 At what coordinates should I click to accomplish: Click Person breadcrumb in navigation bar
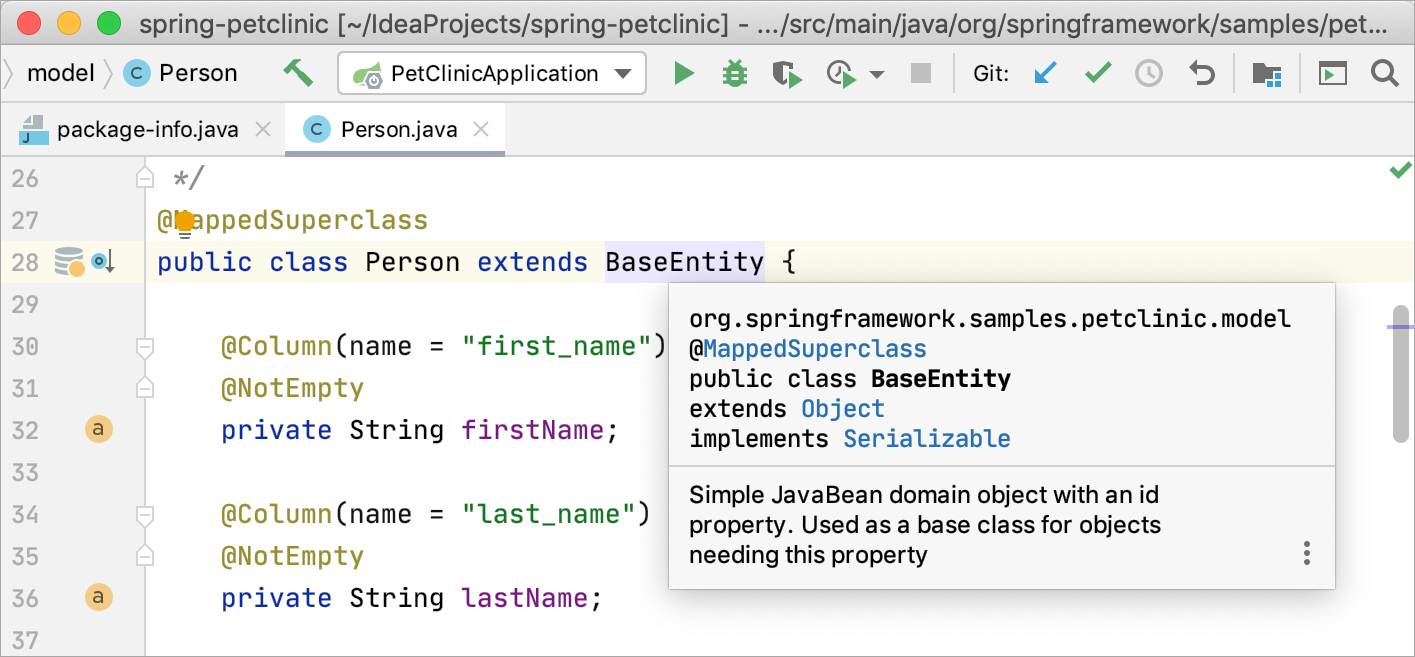pos(181,73)
